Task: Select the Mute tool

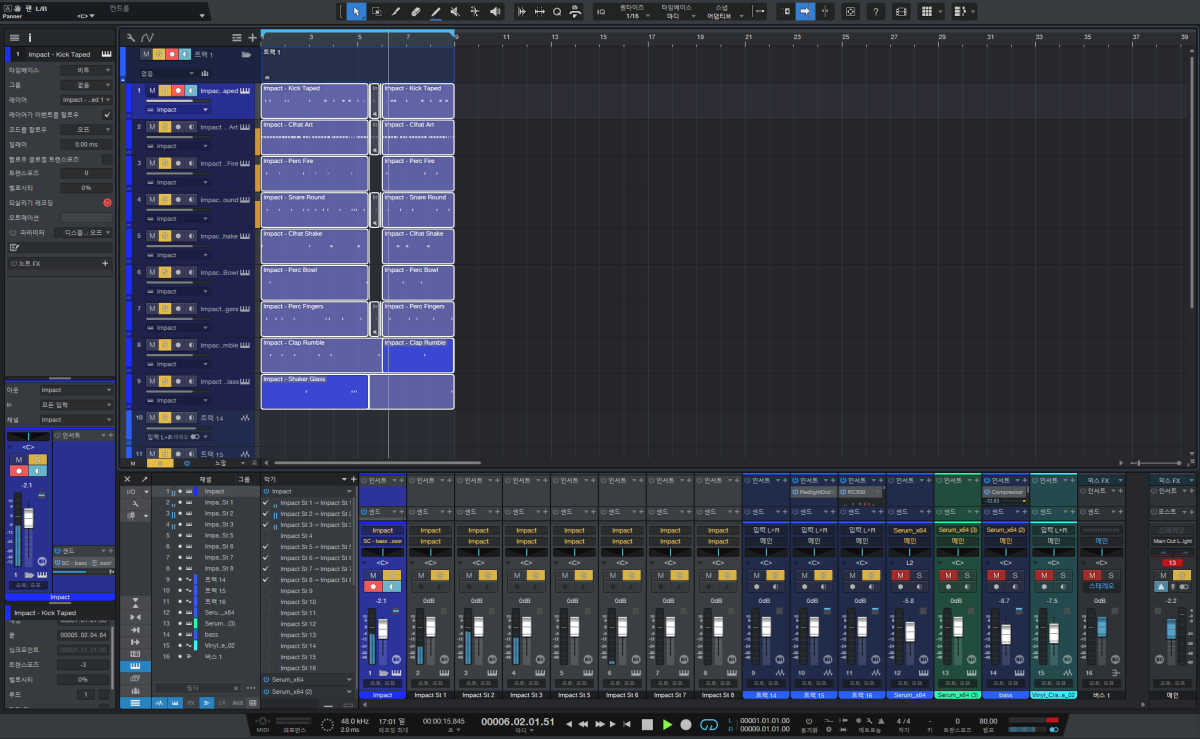Action: coord(455,12)
